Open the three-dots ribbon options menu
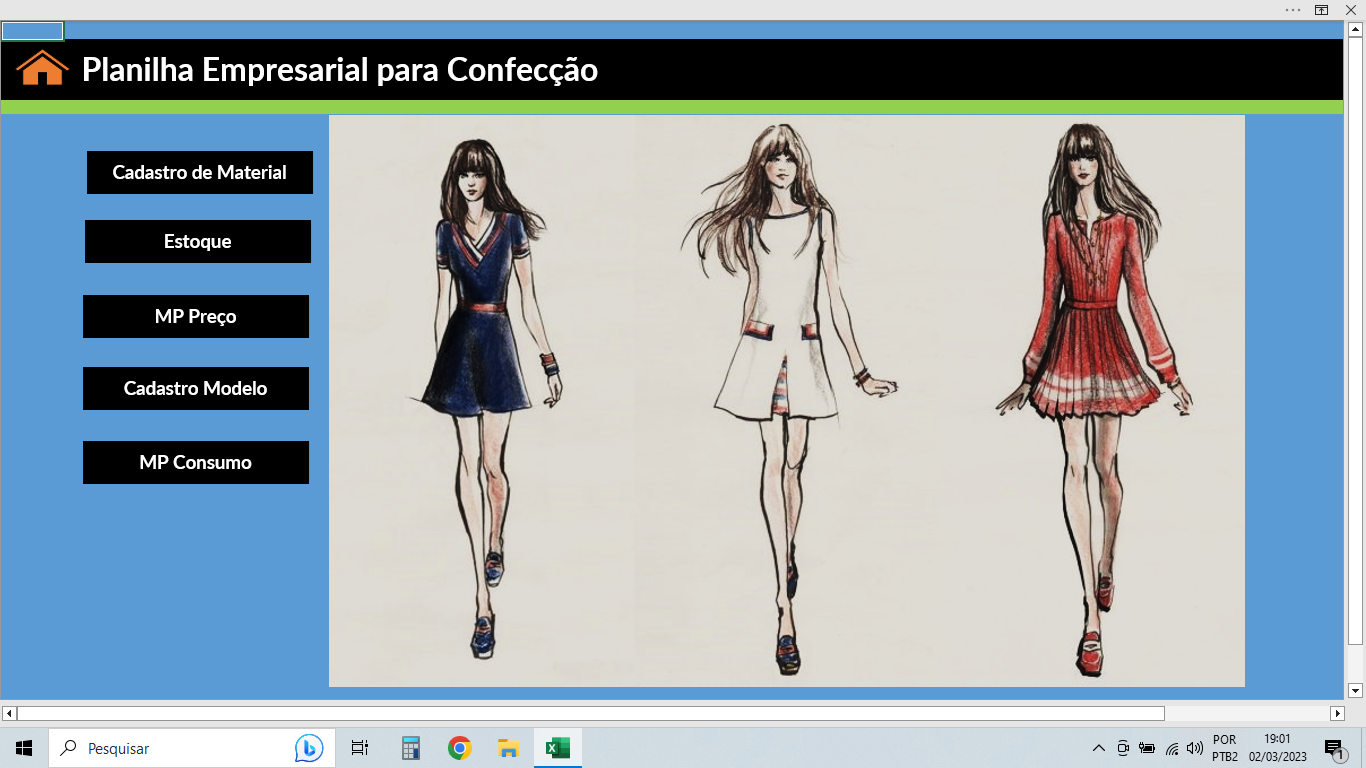1366x768 pixels. (1293, 10)
